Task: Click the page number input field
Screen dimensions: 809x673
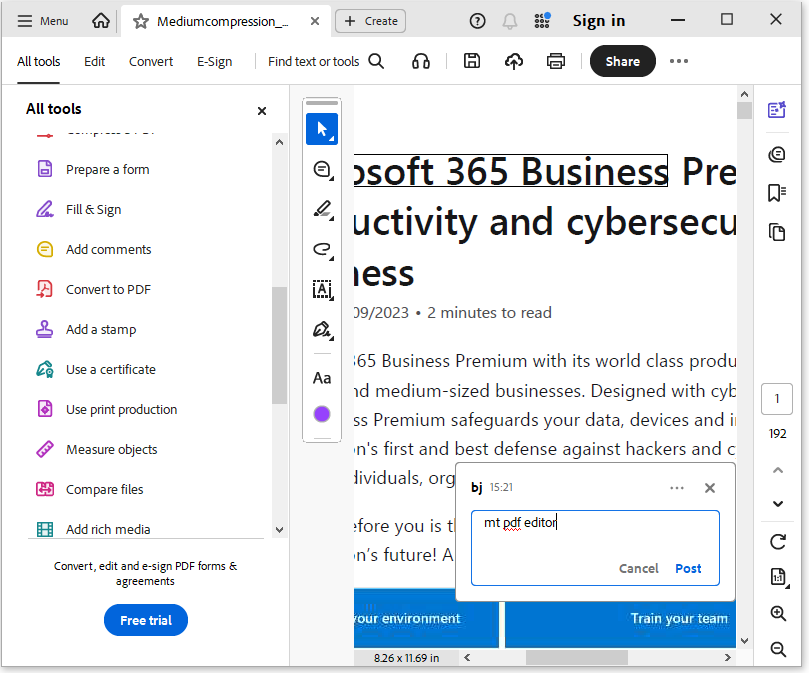Action: click(x=777, y=398)
